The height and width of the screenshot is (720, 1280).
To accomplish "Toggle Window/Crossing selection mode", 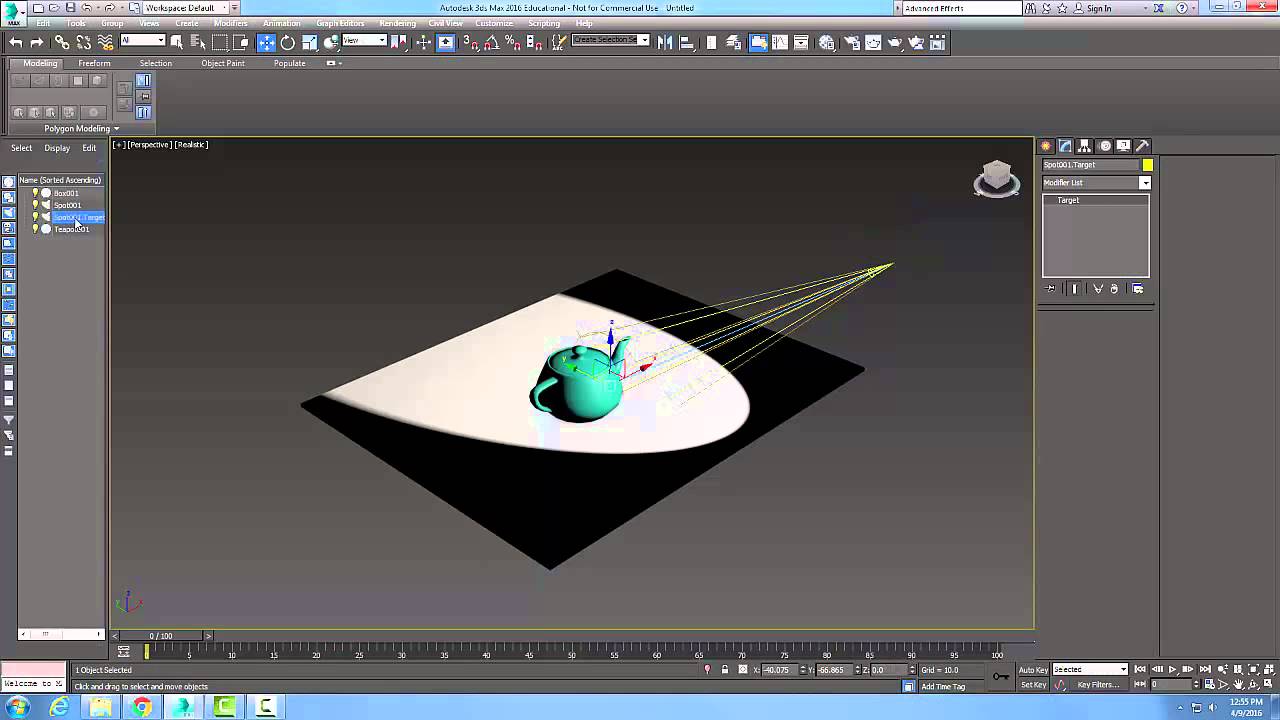I will (x=241, y=42).
